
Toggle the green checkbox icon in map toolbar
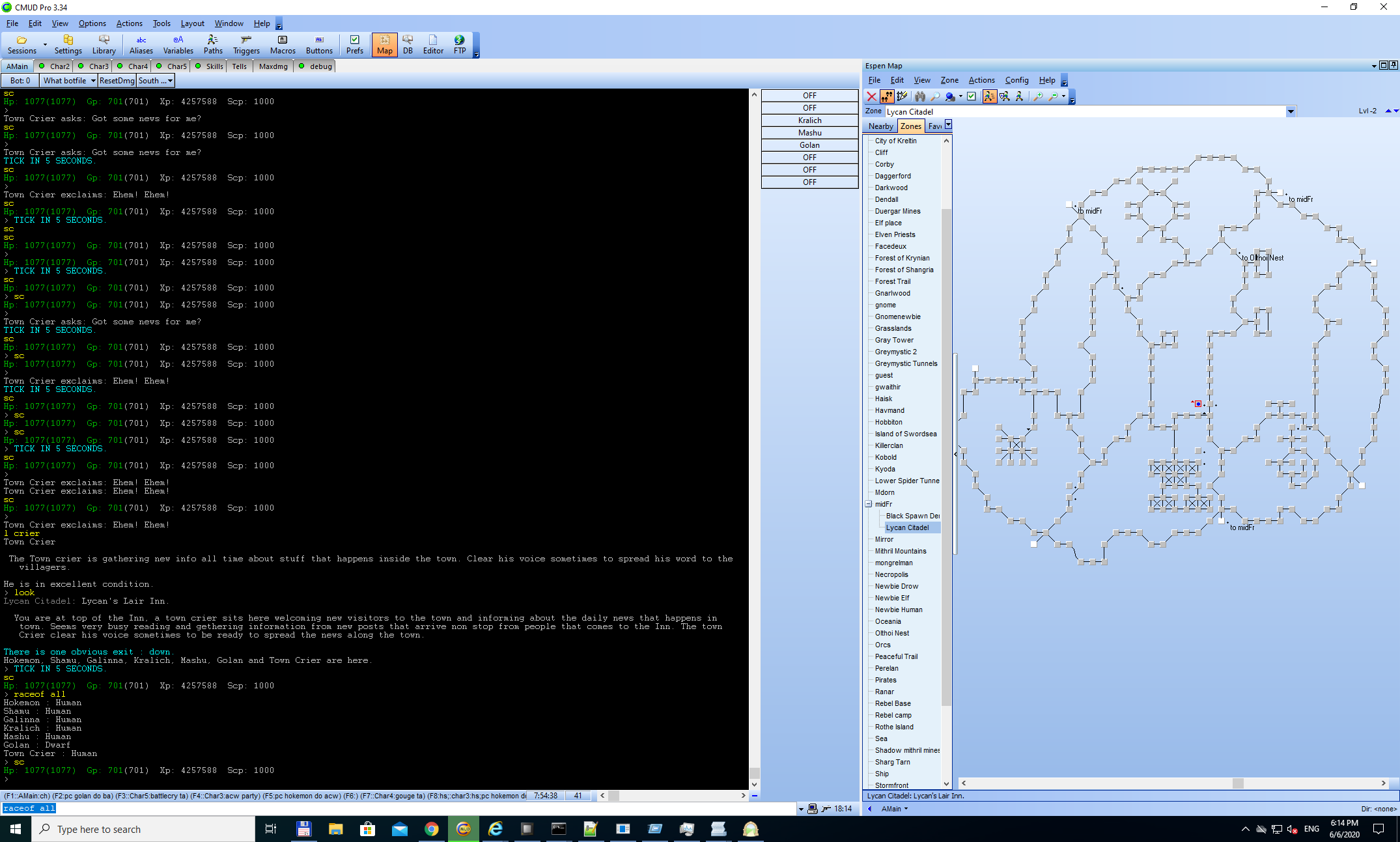(x=972, y=96)
